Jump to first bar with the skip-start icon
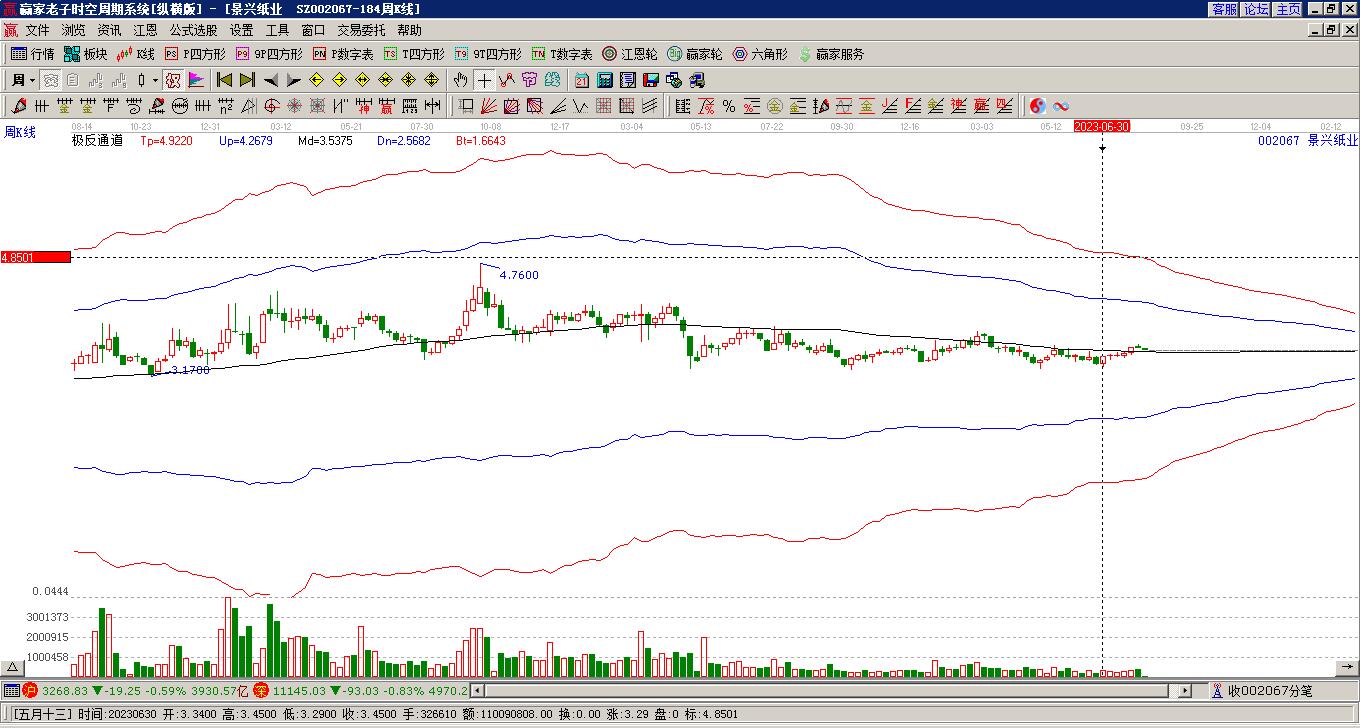The image size is (1360, 728). pyautogui.click(x=225, y=80)
